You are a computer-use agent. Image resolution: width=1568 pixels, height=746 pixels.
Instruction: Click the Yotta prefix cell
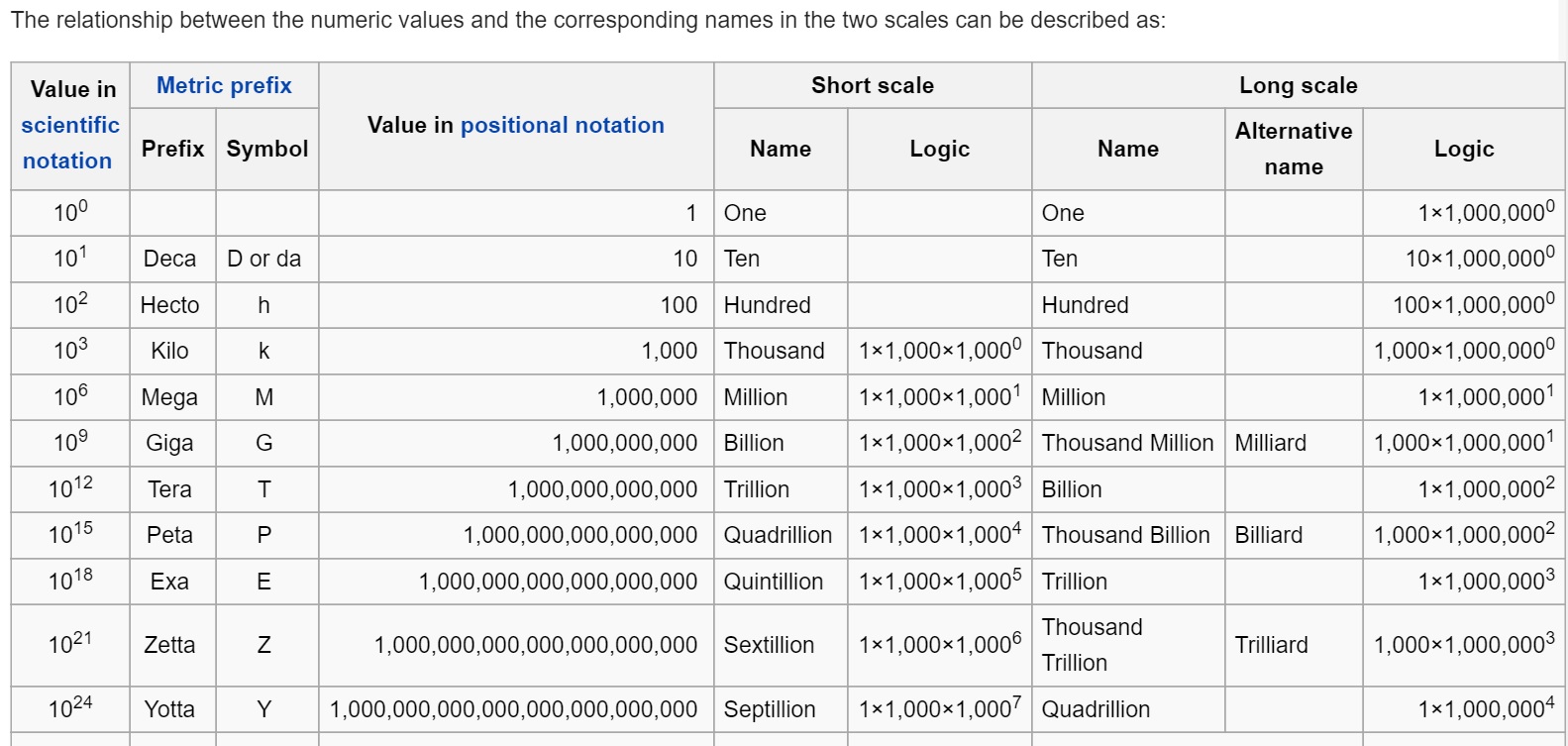pyautogui.click(x=172, y=709)
